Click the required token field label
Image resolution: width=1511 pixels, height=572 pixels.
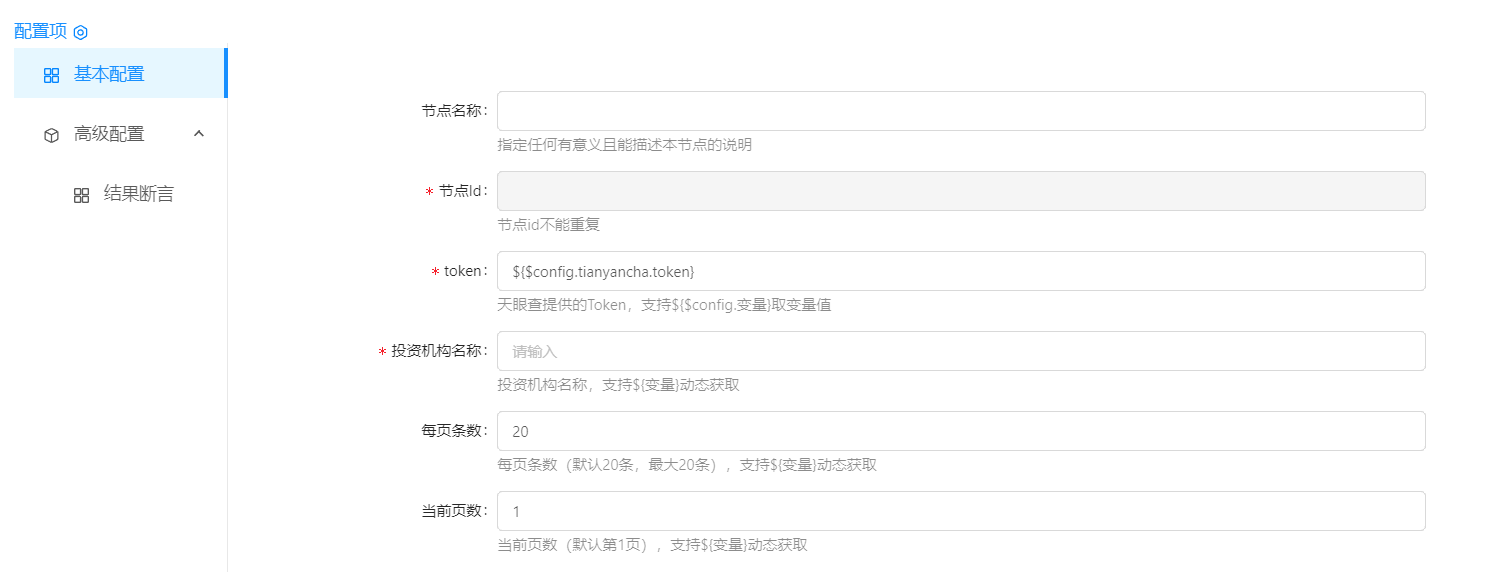point(464,271)
